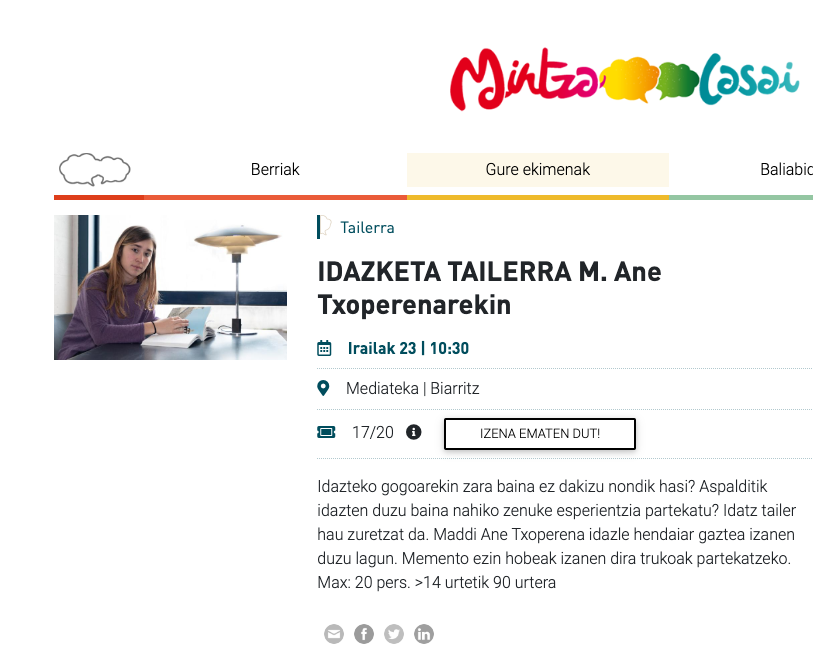Image resolution: width=813 pixels, height=653 pixels.
Task: Click the Mediateka | Biarritz location text
Action: 413,388
